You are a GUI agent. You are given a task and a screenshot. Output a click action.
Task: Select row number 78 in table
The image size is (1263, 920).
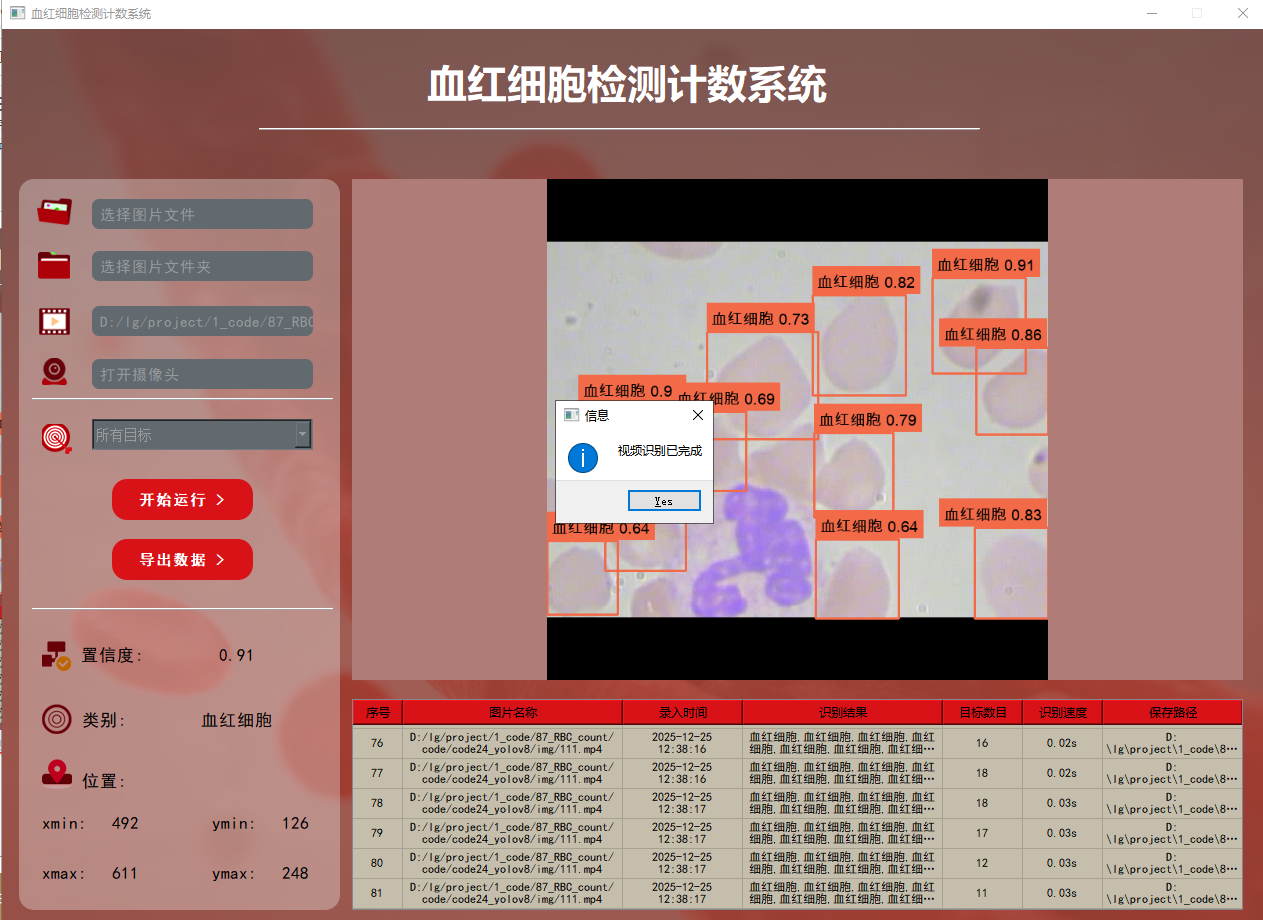coord(377,803)
